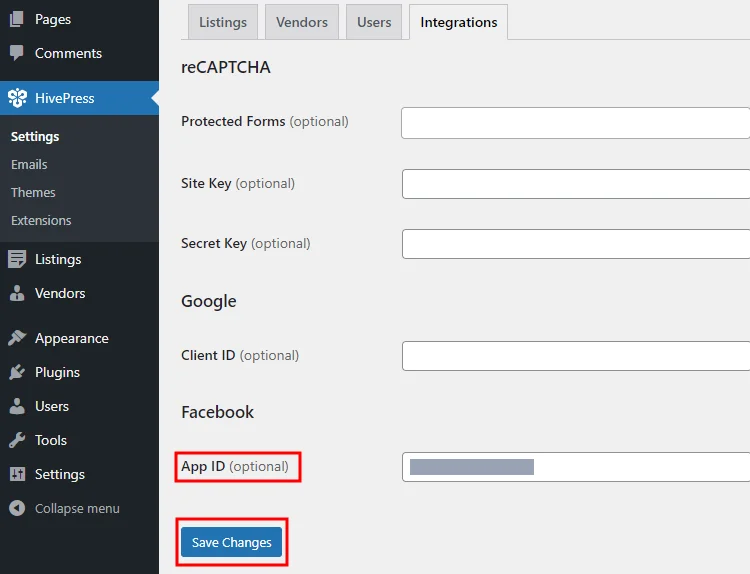This screenshot has height=574, width=750.
Task: Click the Tools wrench icon
Action: coord(17,440)
